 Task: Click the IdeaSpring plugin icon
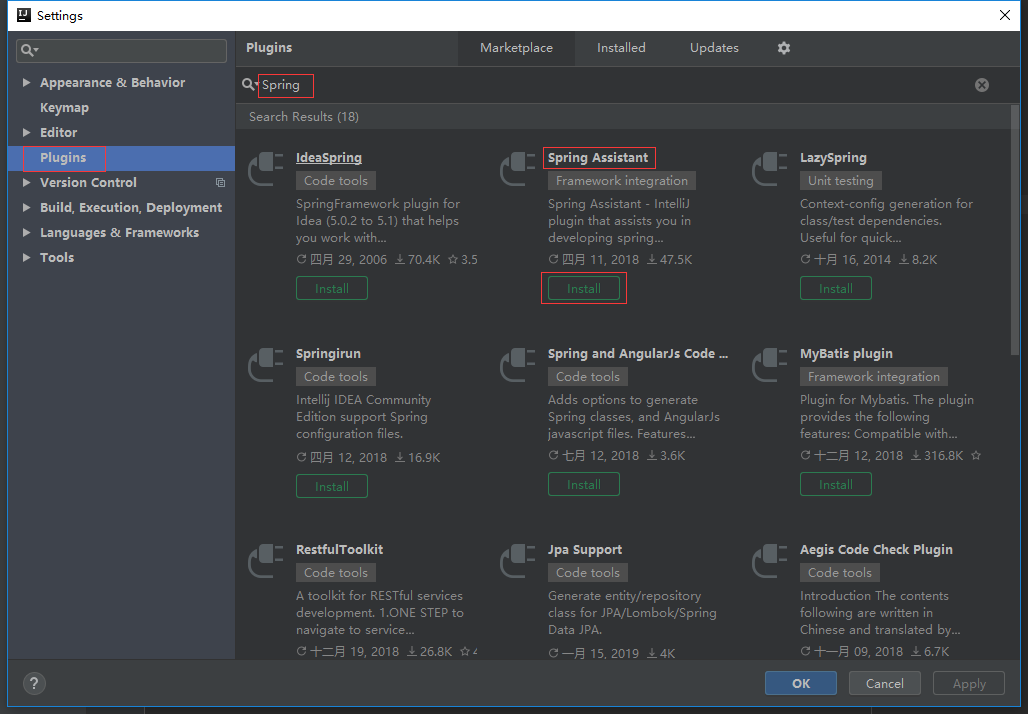[x=266, y=168]
